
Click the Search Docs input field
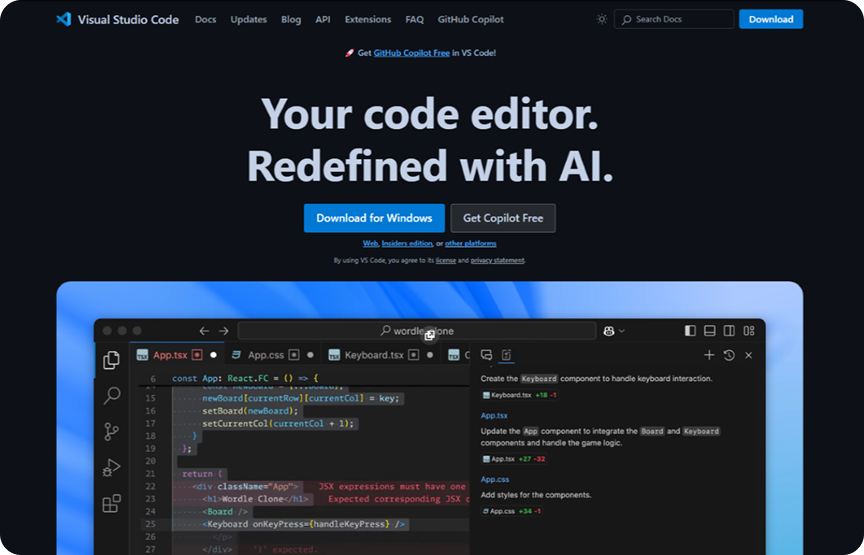(x=674, y=19)
